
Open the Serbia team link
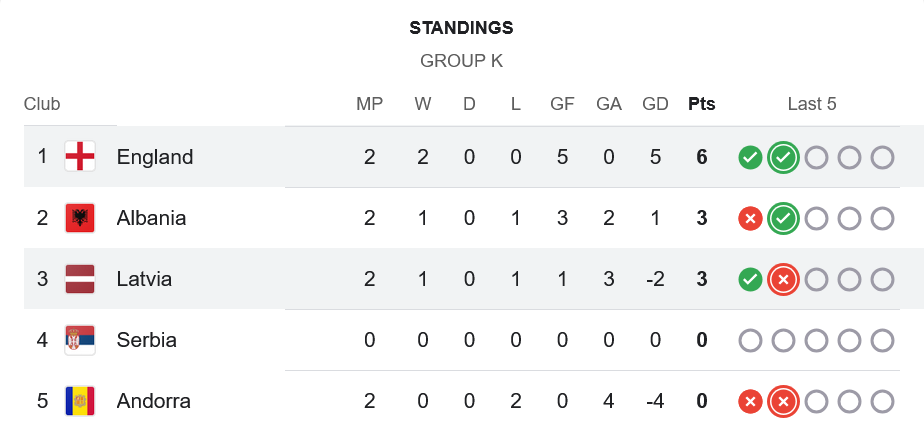[147, 340]
